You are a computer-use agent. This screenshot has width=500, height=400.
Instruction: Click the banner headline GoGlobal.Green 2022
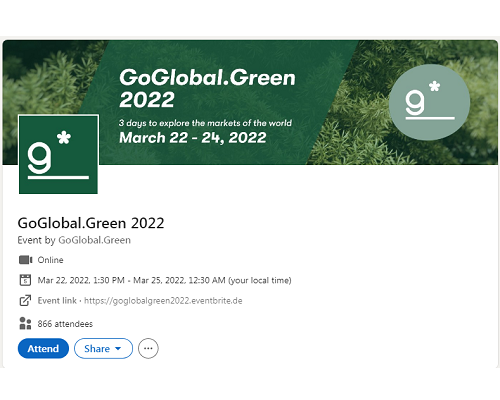coord(207,88)
